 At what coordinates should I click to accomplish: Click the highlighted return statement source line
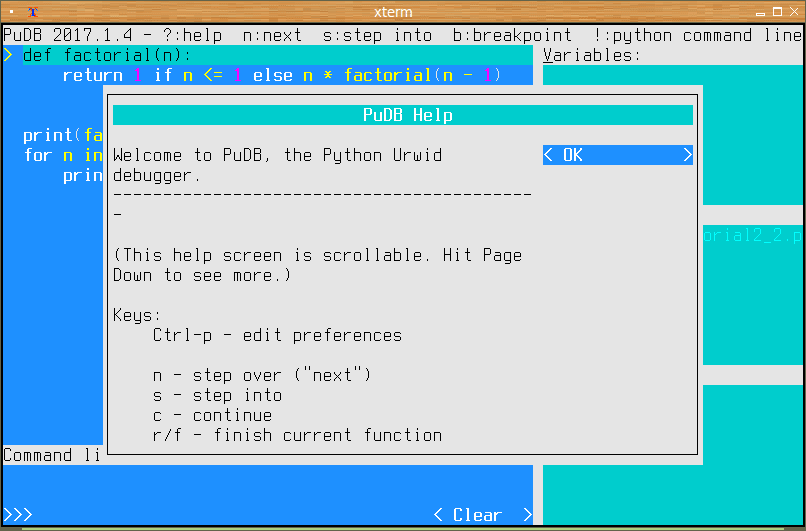click(x=280, y=75)
